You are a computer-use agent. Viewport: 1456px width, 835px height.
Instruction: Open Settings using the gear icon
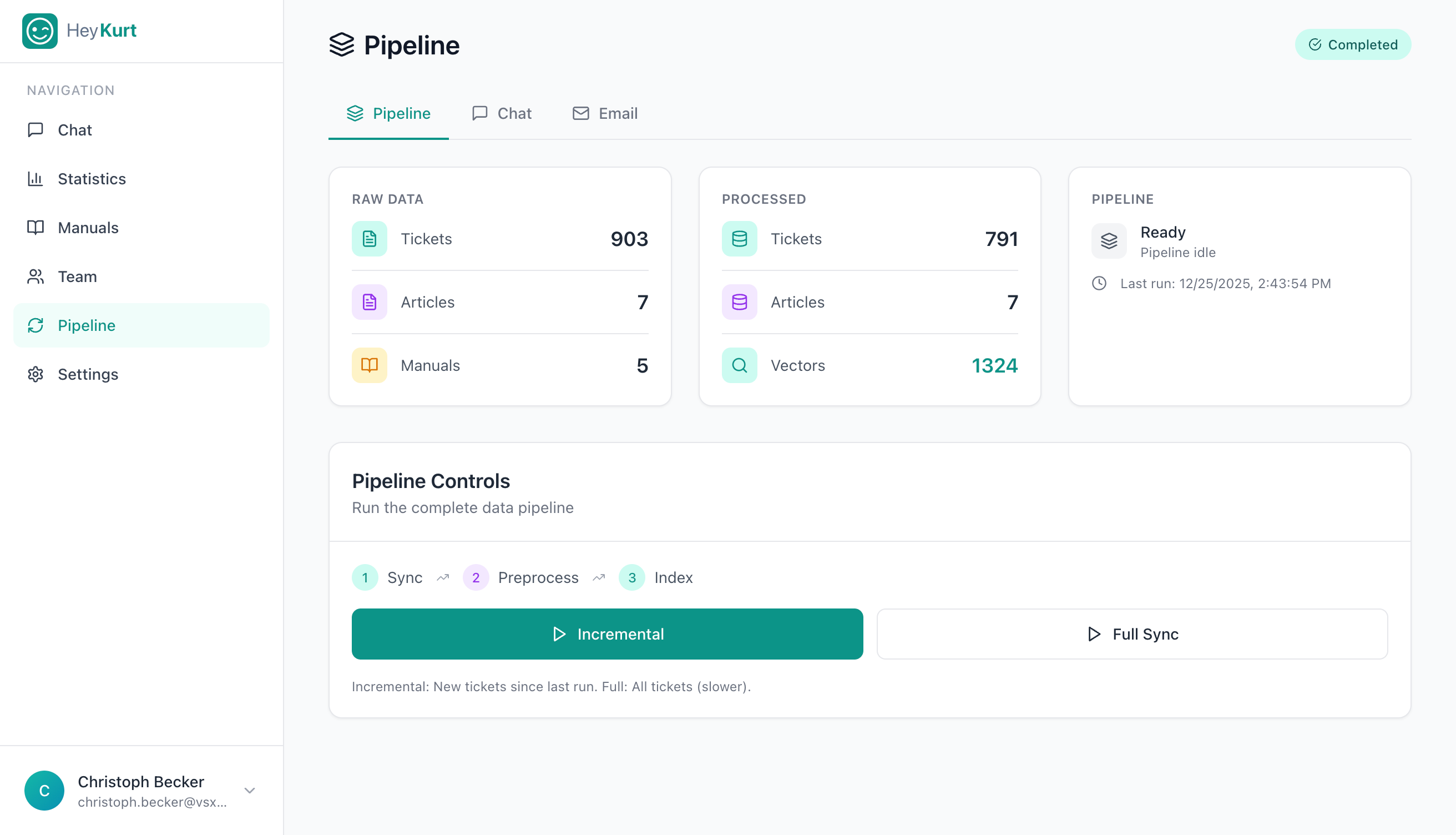pos(36,374)
